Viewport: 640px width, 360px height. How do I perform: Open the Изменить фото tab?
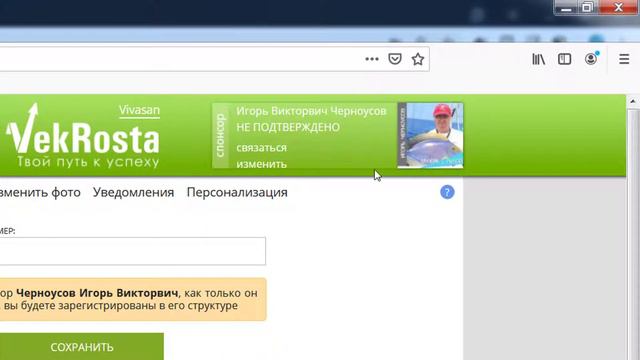(x=40, y=192)
